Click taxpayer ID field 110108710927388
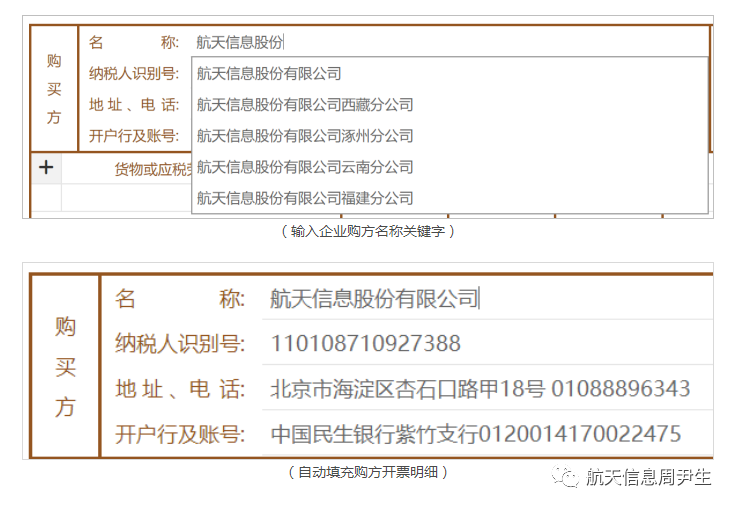Viewport: 735px width, 509px height. pyautogui.click(x=488, y=343)
